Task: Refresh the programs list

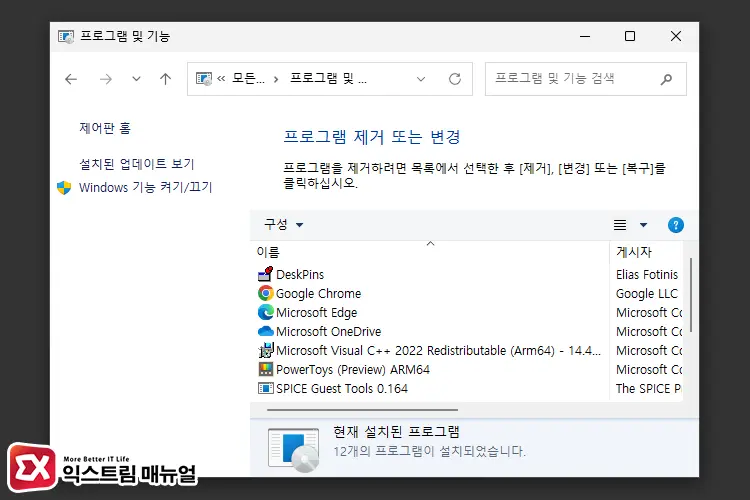Action: click(x=455, y=79)
